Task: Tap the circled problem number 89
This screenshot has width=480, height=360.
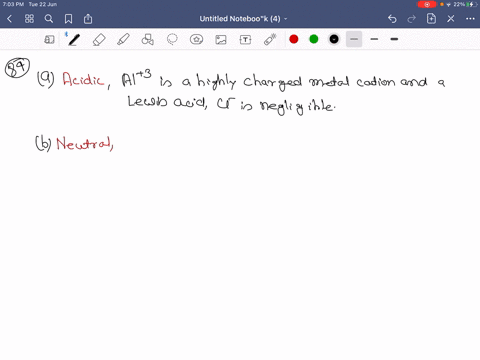Action: [17, 68]
